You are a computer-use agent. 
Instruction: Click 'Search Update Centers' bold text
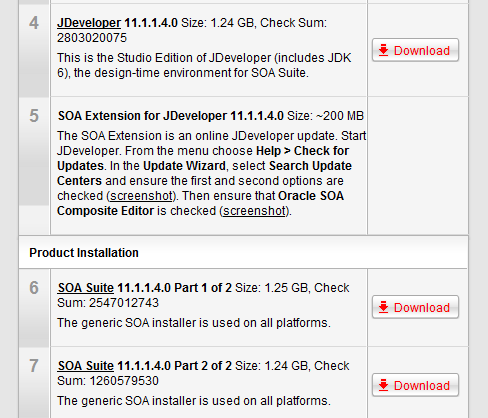204,173
